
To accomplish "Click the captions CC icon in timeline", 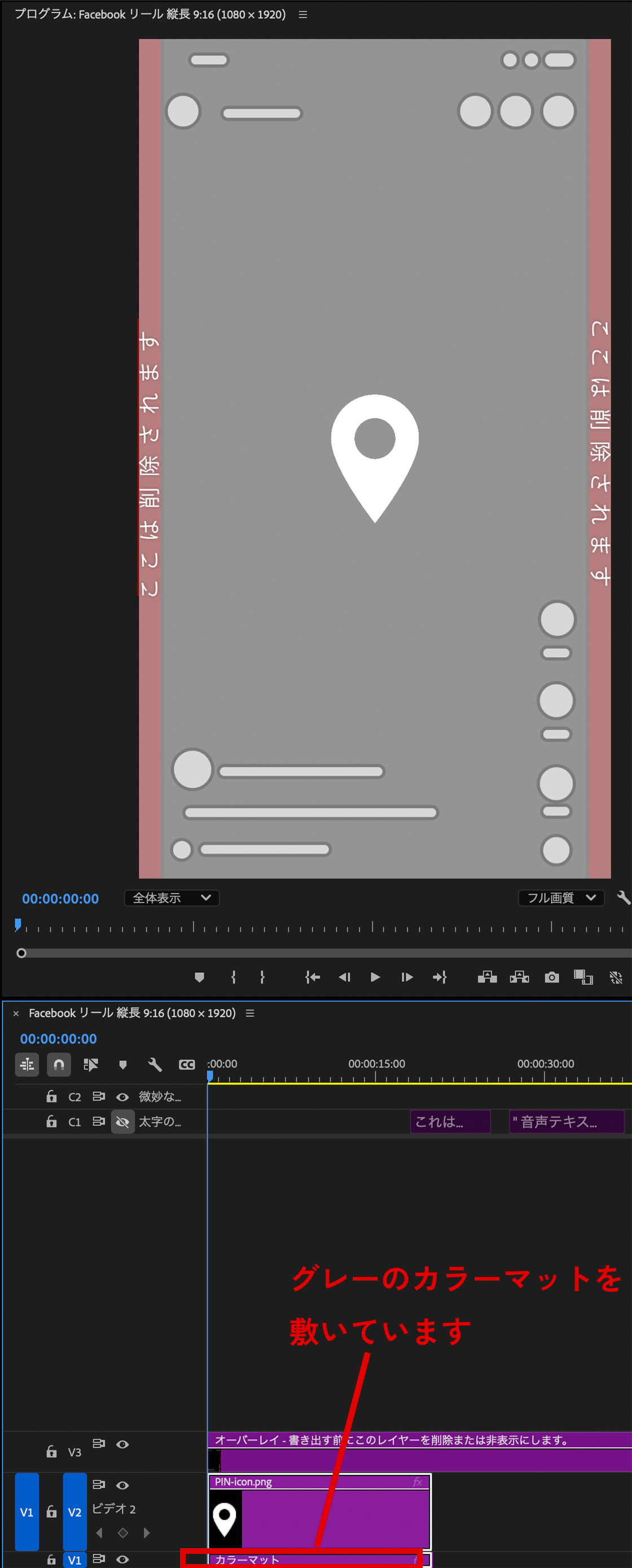I will [x=187, y=1064].
